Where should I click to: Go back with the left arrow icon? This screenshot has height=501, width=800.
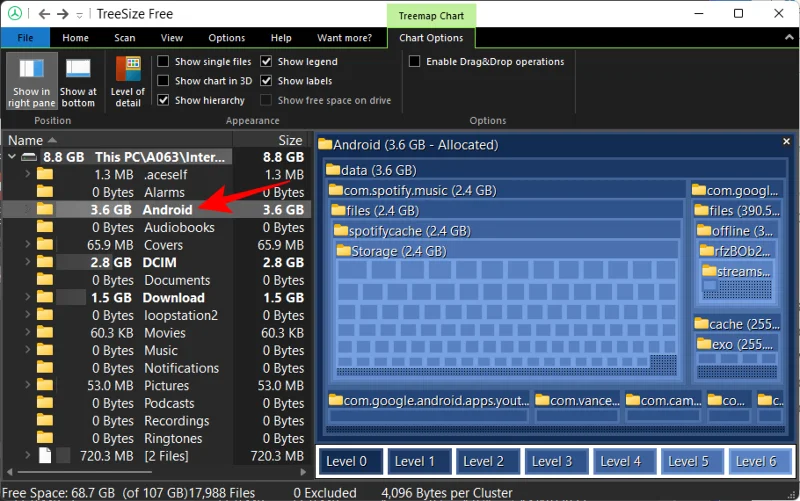[44, 14]
